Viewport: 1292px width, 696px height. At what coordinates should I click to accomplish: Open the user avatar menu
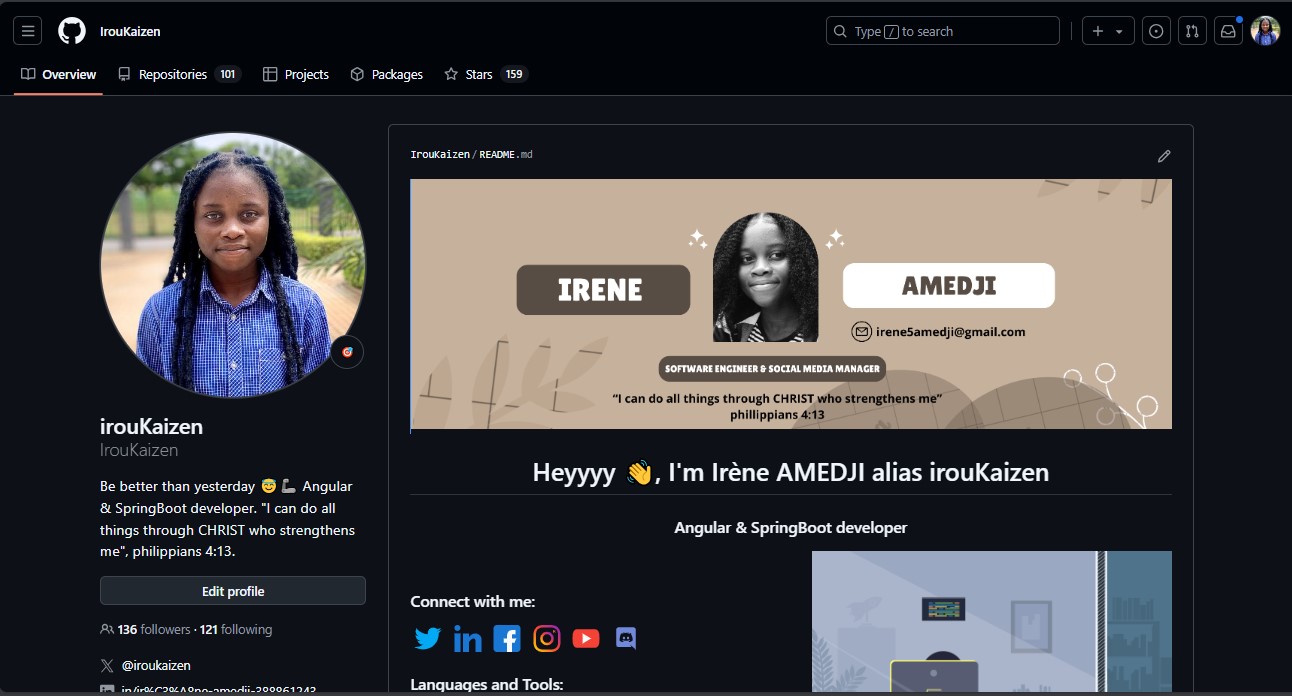point(1265,31)
